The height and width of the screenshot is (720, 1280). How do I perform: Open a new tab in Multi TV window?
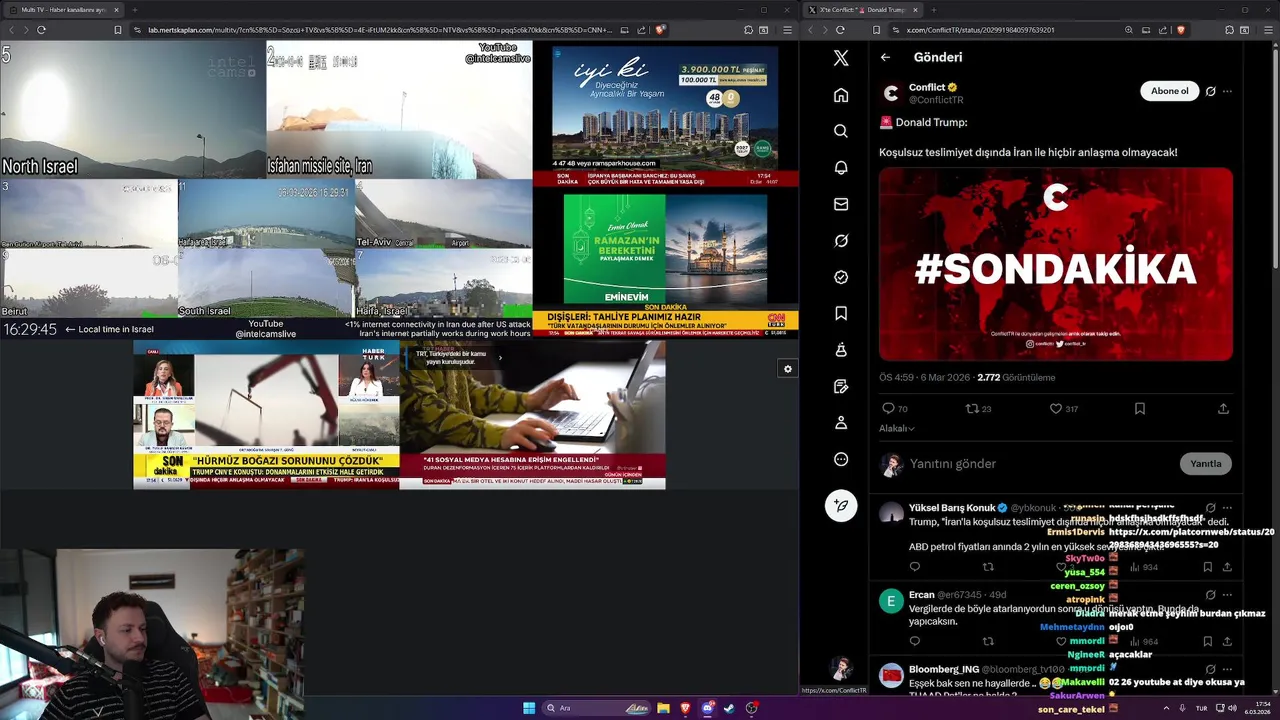tap(135, 10)
